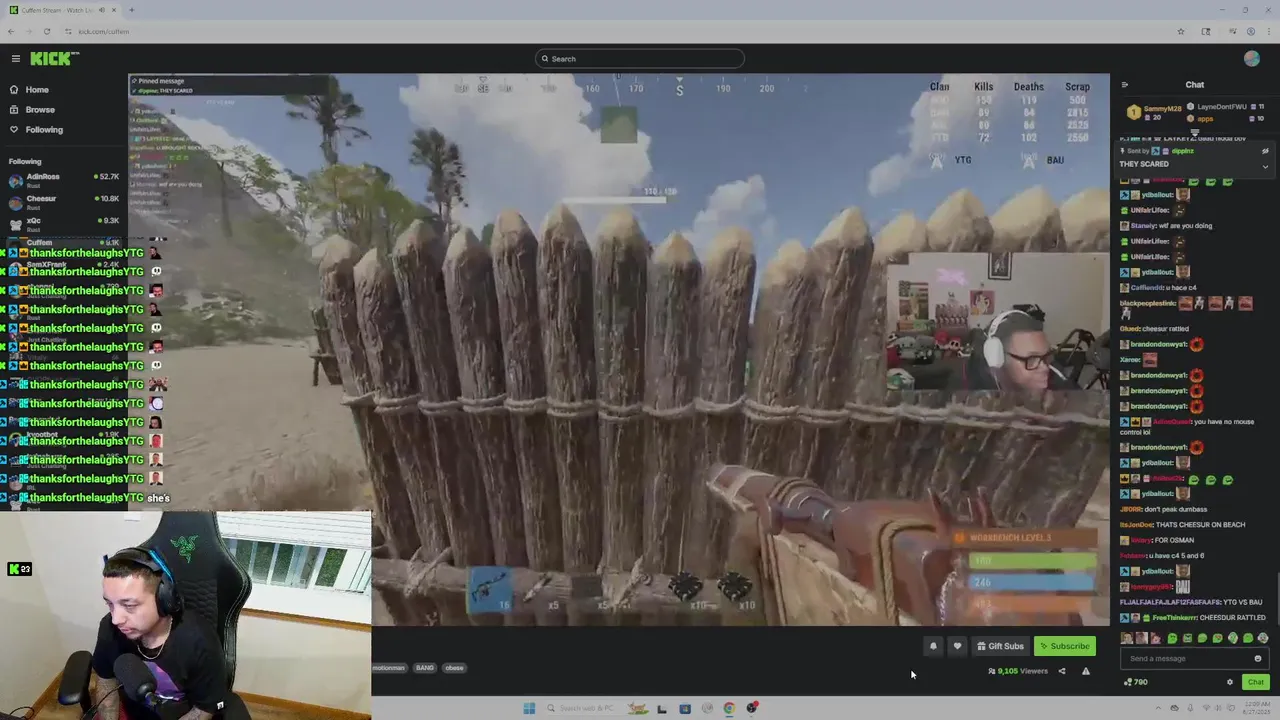Collapse the chat panel icon
1280x720 pixels.
(x=1124, y=85)
